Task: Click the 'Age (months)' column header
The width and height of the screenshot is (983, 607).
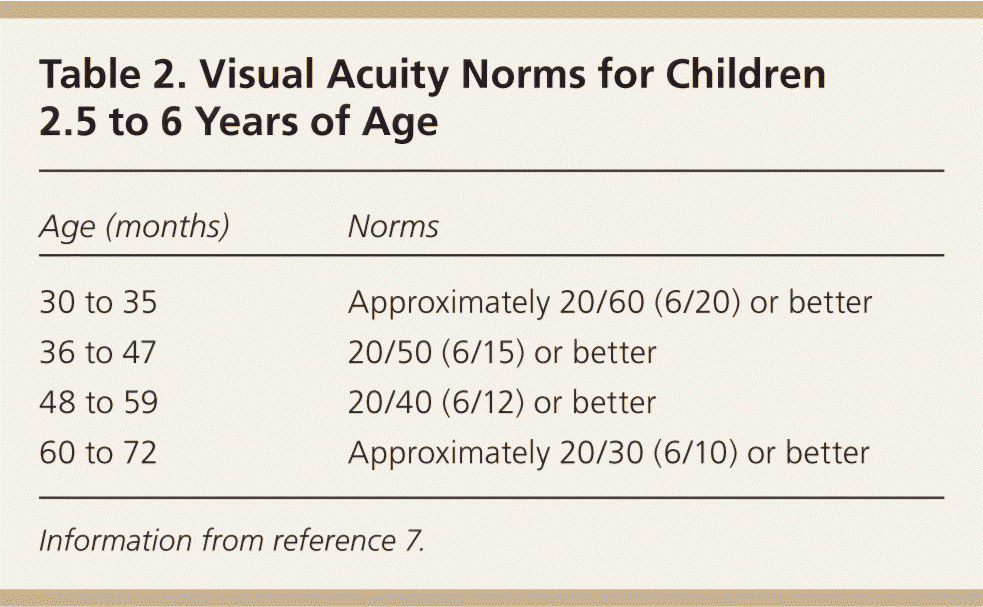Action: [134, 227]
